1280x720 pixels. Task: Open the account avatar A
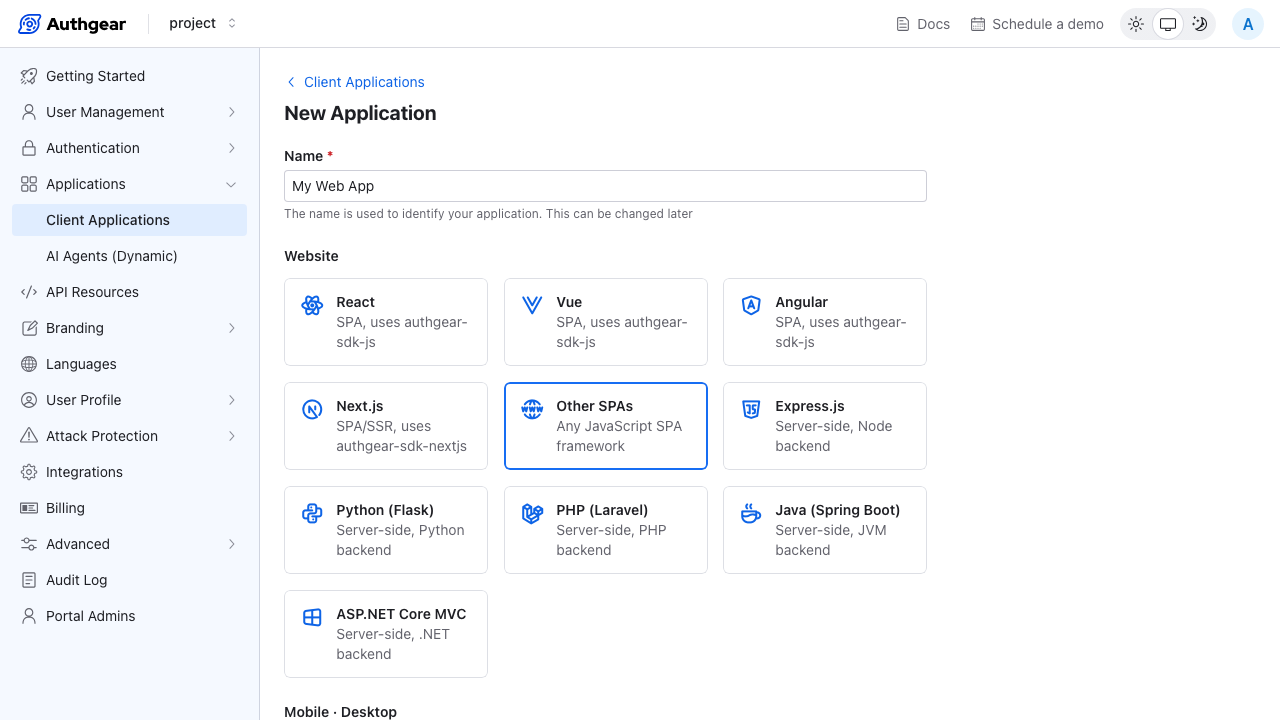coord(1248,24)
